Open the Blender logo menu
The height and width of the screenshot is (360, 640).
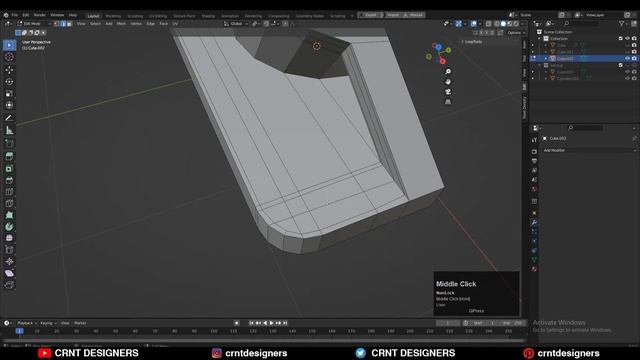click(6, 15)
